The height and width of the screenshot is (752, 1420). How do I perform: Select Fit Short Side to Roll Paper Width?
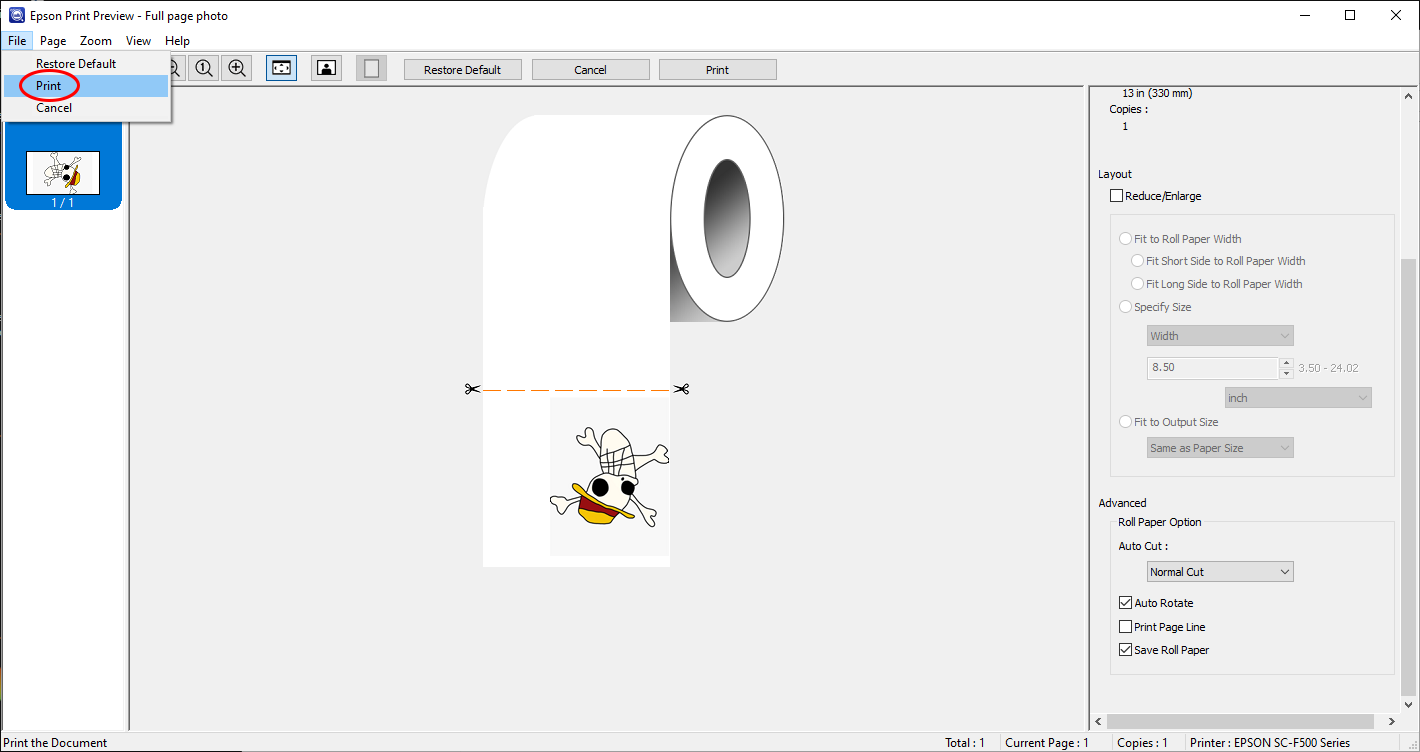point(1138,261)
